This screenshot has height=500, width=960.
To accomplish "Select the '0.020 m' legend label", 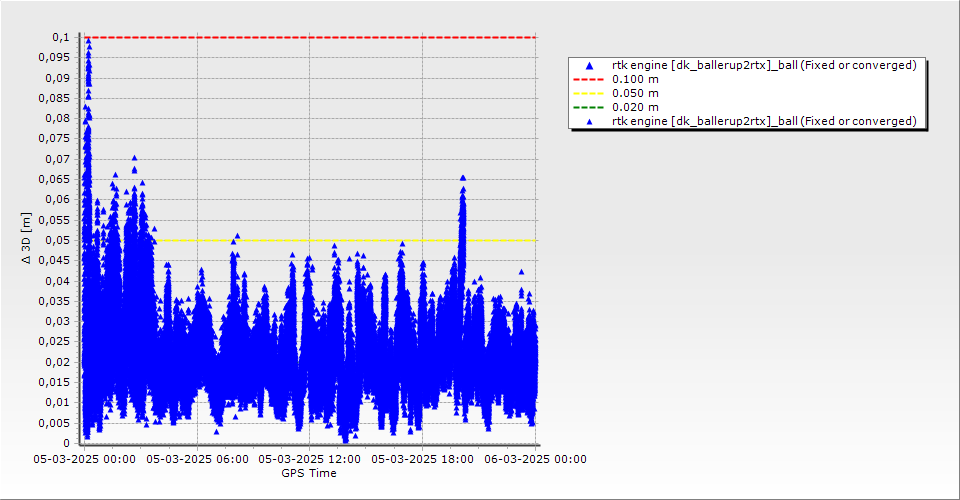I will tap(635, 108).
